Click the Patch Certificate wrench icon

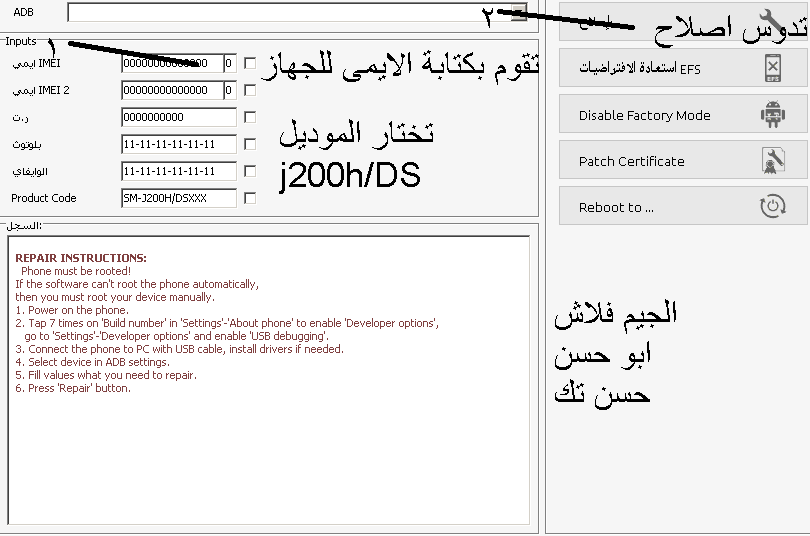773,160
